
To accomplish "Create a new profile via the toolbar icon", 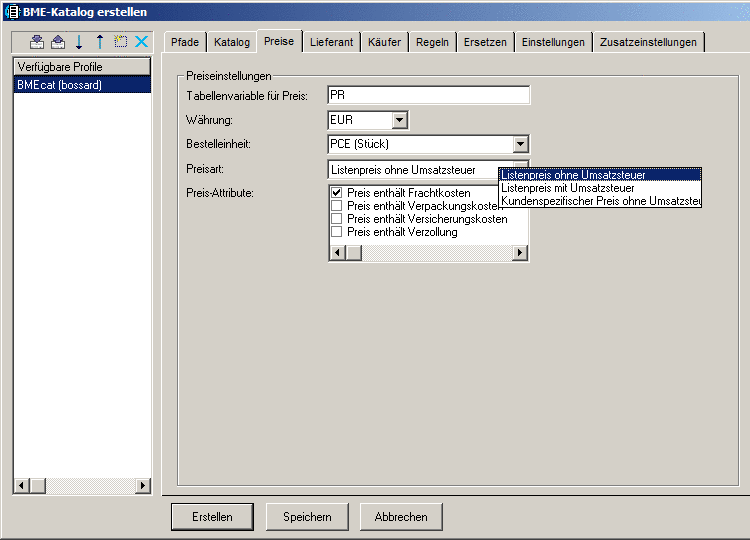I will click(121, 42).
